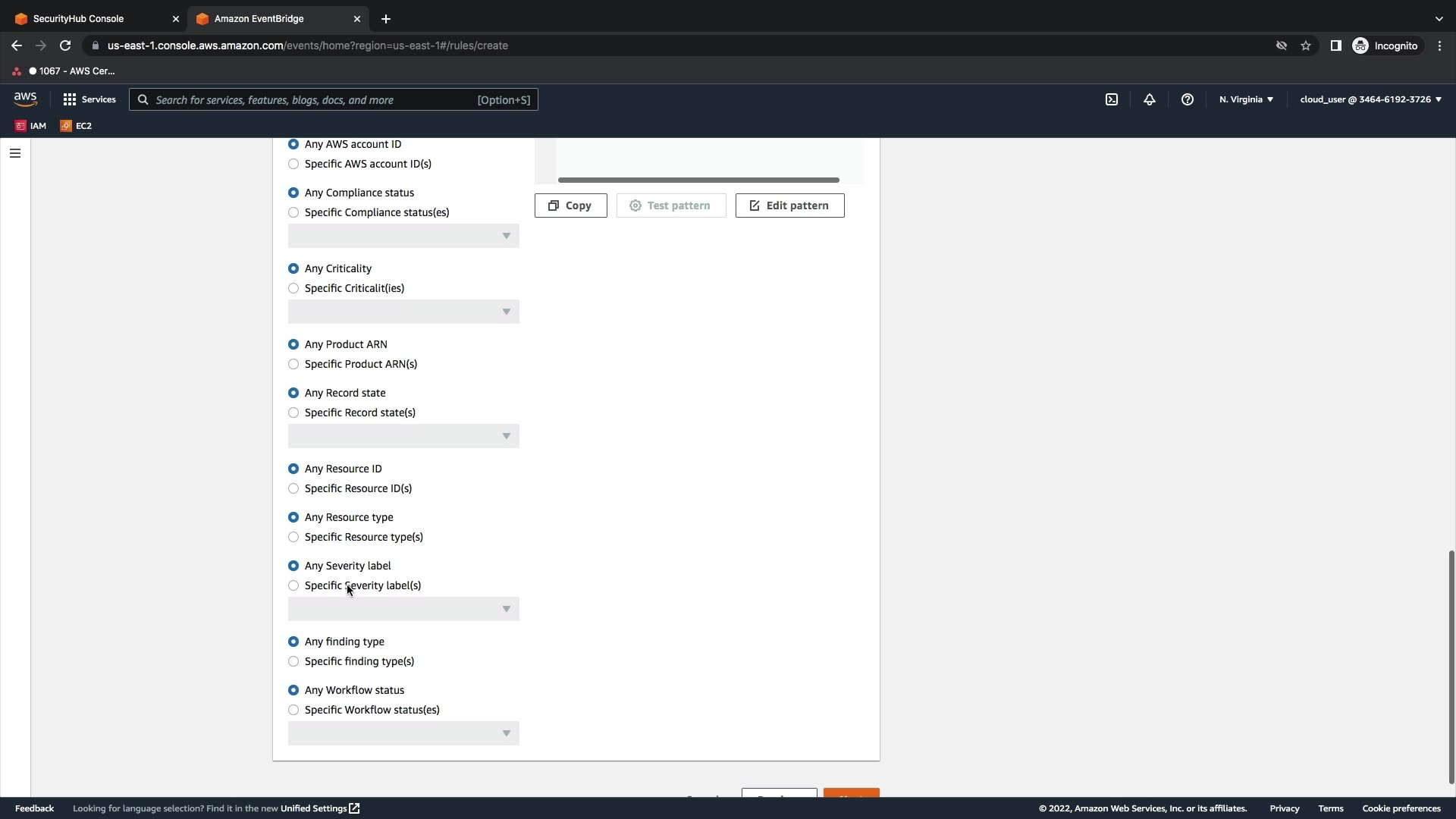Open the AWS CloudShell icon
1456x819 pixels.
(1112, 99)
